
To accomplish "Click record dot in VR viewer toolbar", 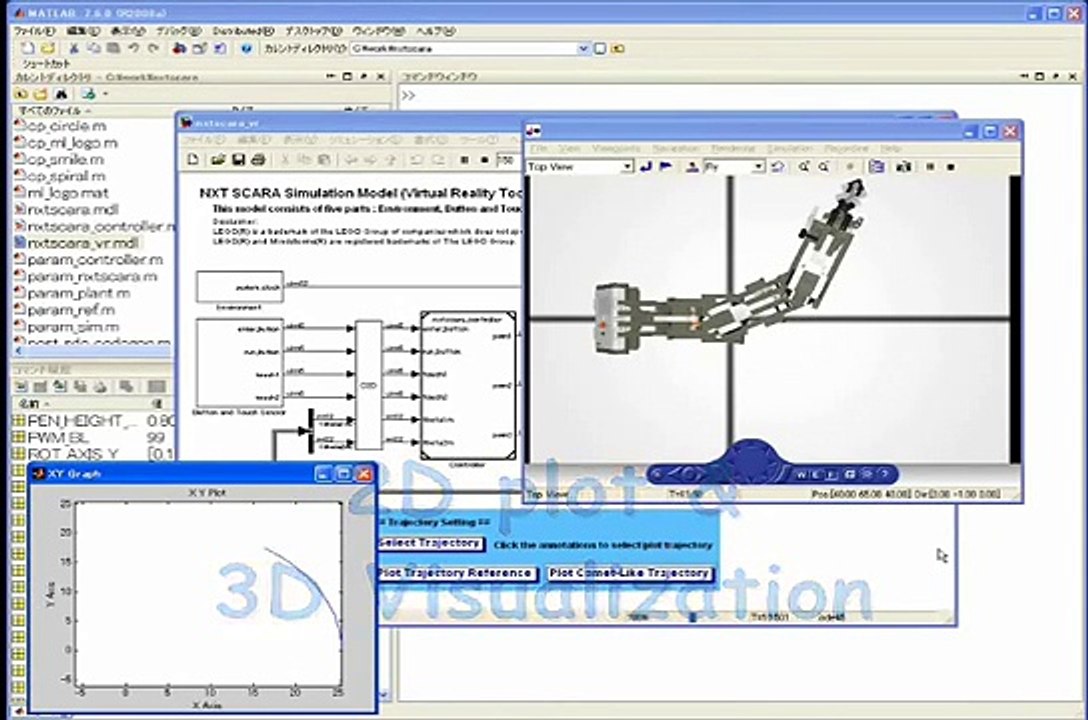I will point(951,166).
